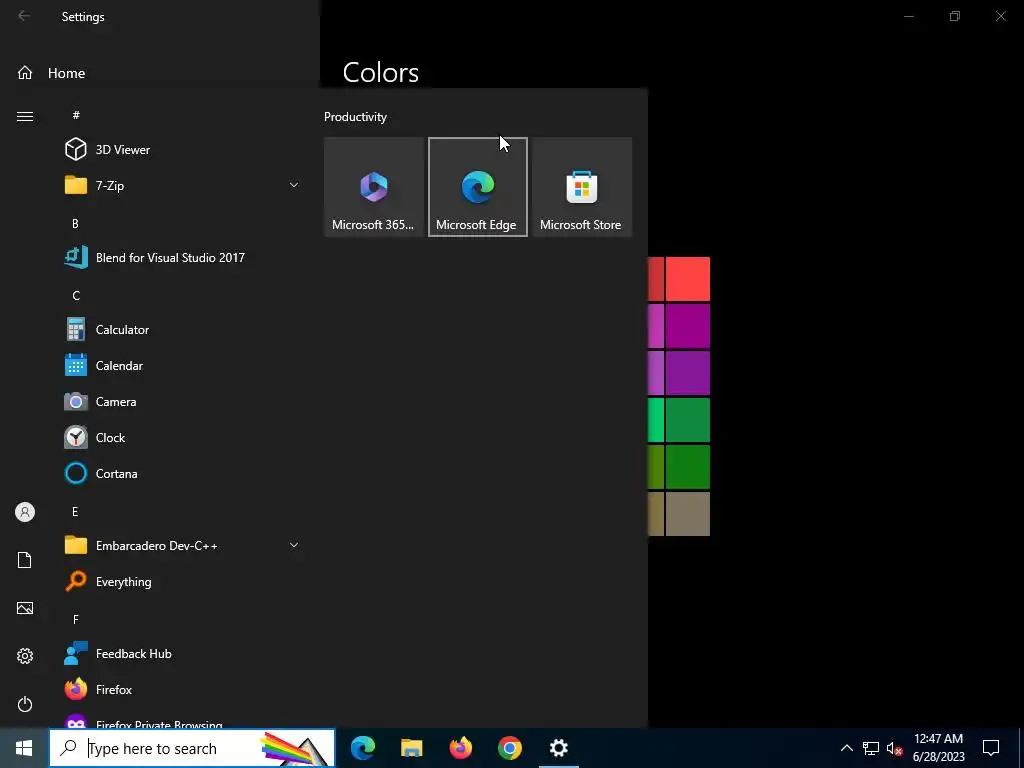The height and width of the screenshot is (768, 1024).
Task: Click the C letter header
Action: coord(76,295)
